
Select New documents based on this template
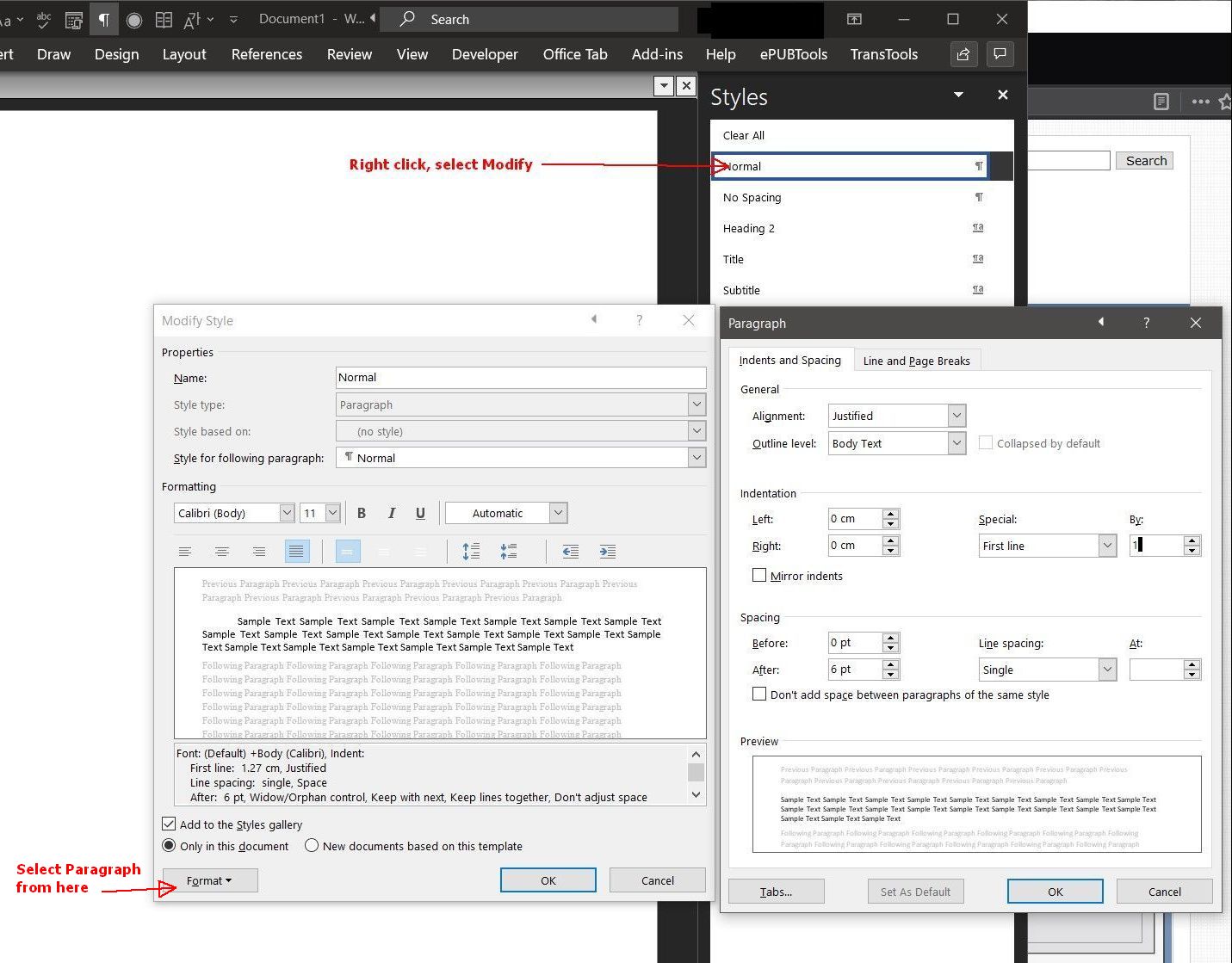(312, 846)
